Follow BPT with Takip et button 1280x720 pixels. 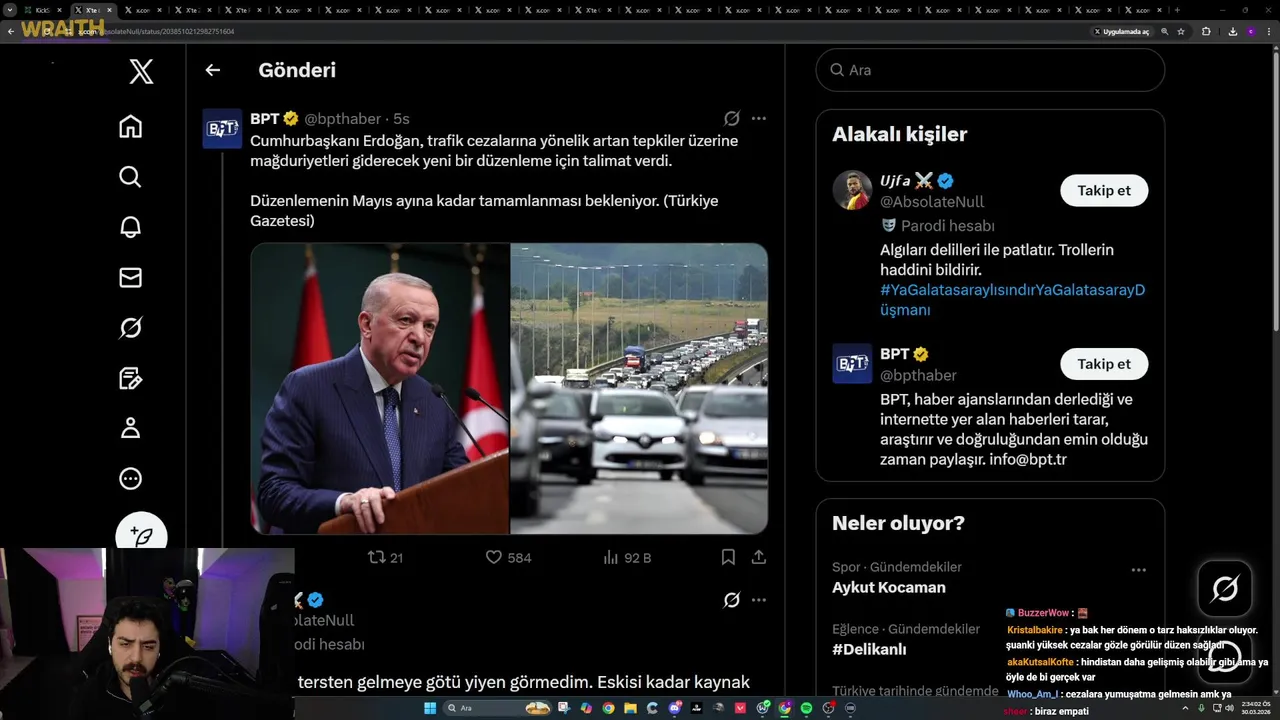tap(1104, 364)
